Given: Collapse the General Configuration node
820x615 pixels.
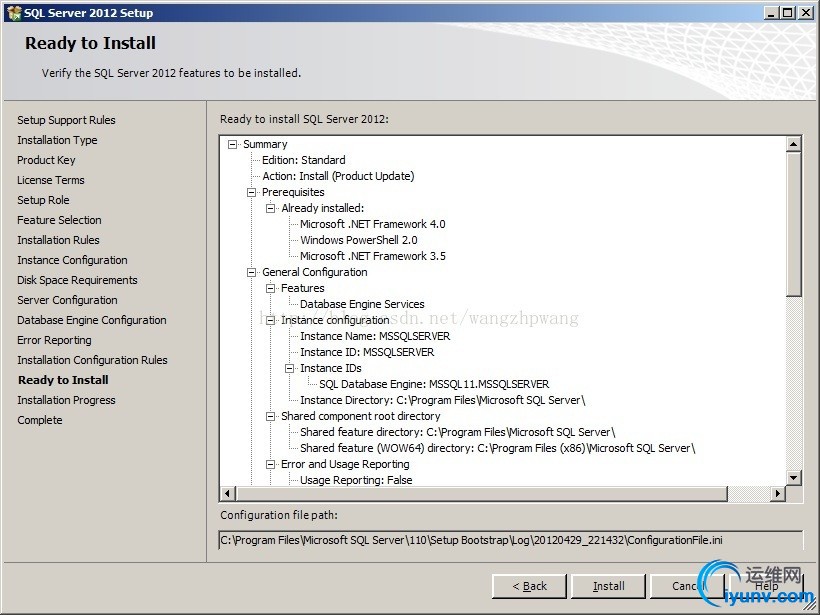Looking at the screenshot, I should (252, 272).
